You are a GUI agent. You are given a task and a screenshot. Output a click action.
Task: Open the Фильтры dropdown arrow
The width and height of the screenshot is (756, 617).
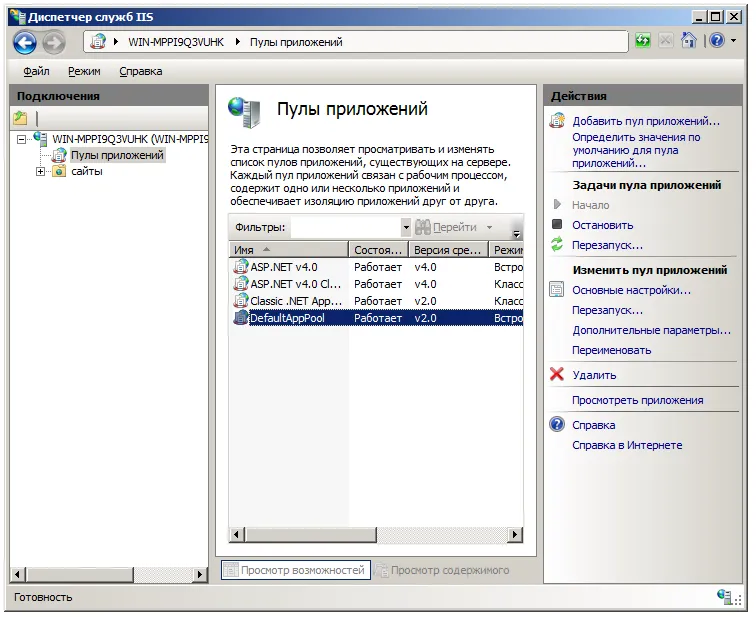pyautogui.click(x=406, y=227)
